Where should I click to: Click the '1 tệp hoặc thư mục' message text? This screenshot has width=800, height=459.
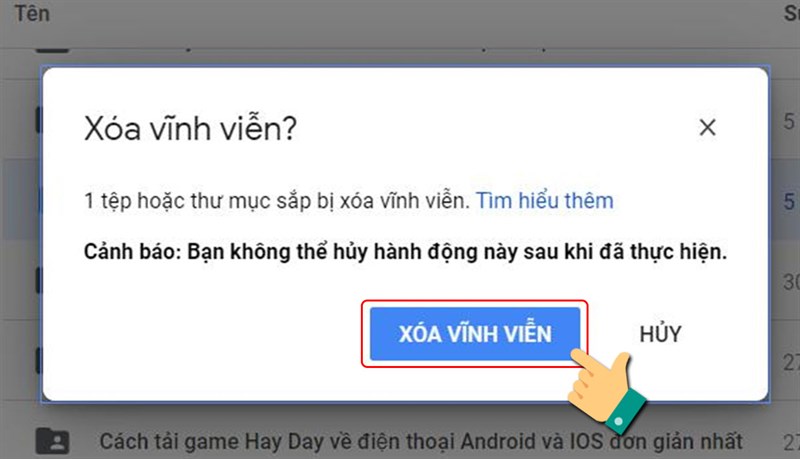277,201
